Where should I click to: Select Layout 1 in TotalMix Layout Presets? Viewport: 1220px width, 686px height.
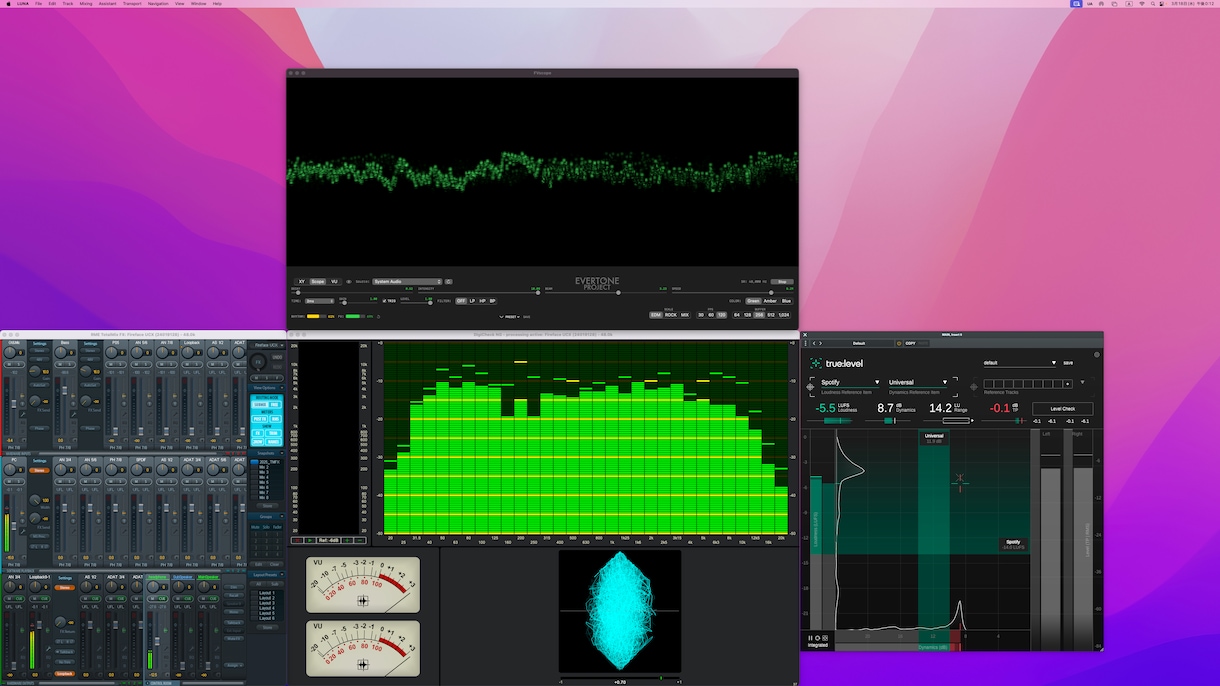tap(267, 593)
